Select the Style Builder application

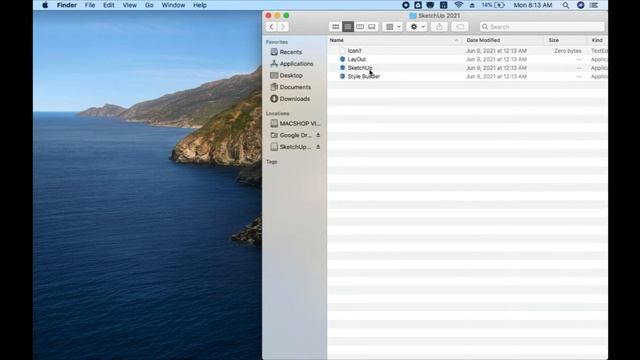pyautogui.click(x=467, y=76)
